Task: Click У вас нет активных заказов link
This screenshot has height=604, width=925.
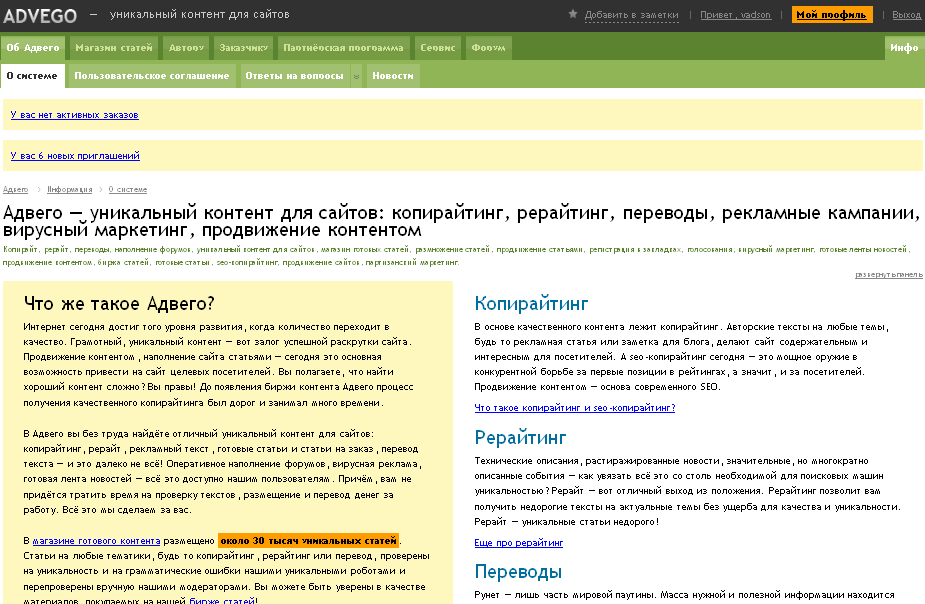Action: pyautogui.click(x=74, y=115)
